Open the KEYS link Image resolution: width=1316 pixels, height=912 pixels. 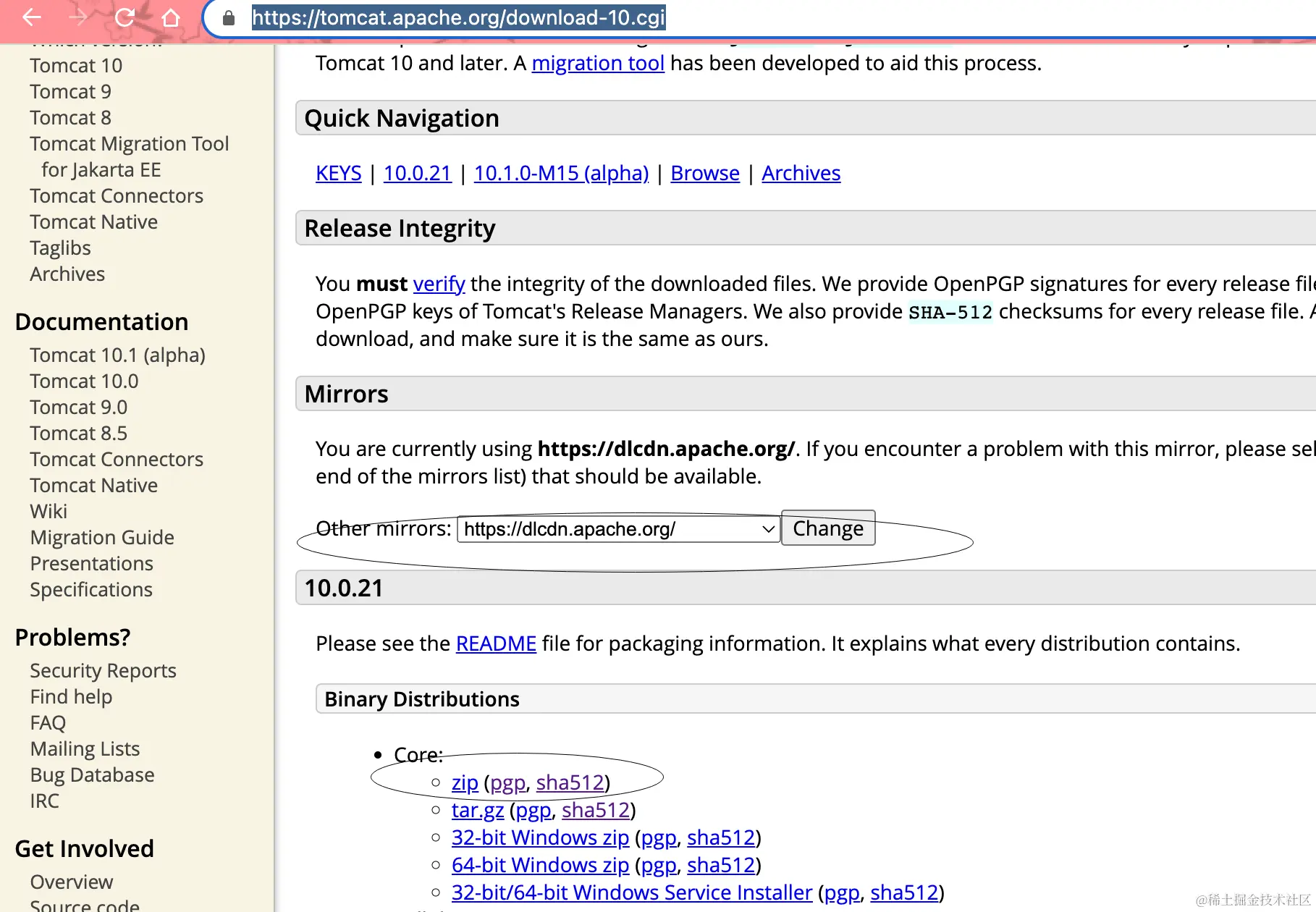339,174
